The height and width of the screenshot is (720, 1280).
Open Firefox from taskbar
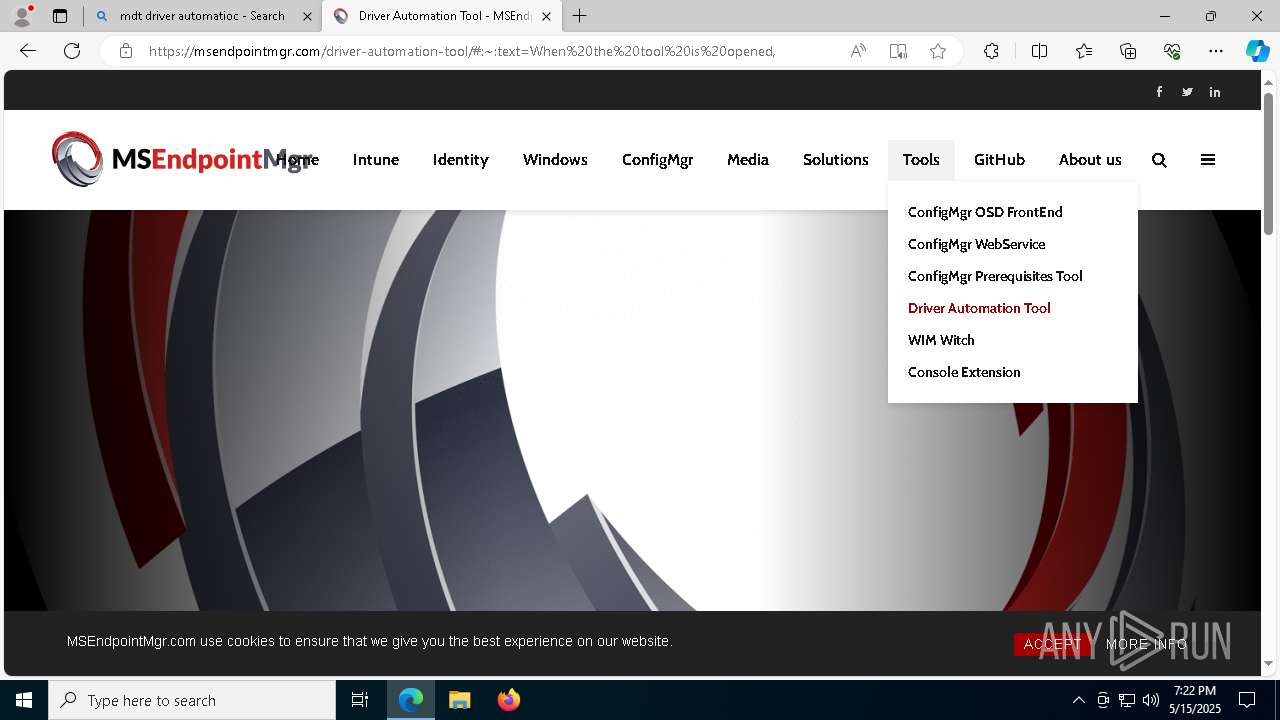pyautogui.click(x=508, y=700)
